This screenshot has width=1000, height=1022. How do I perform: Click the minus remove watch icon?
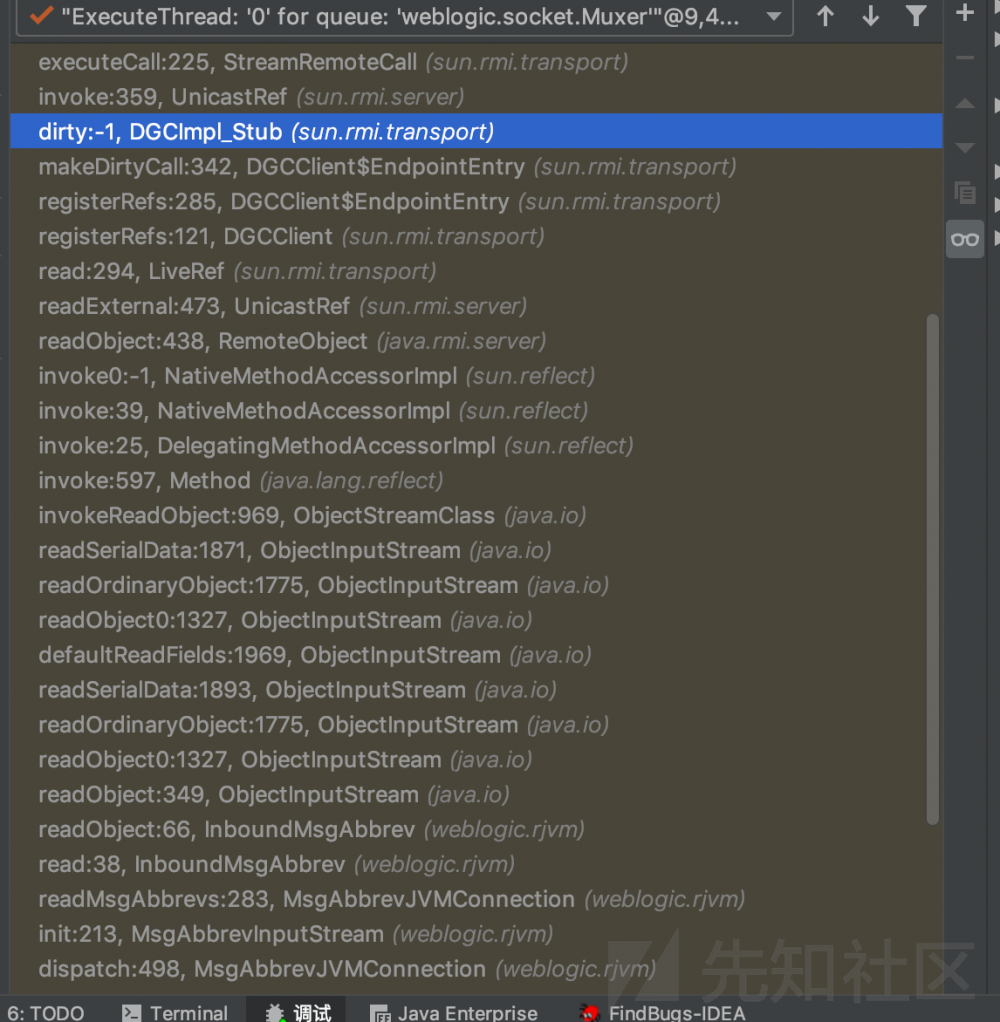pyautogui.click(x=965, y=58)
